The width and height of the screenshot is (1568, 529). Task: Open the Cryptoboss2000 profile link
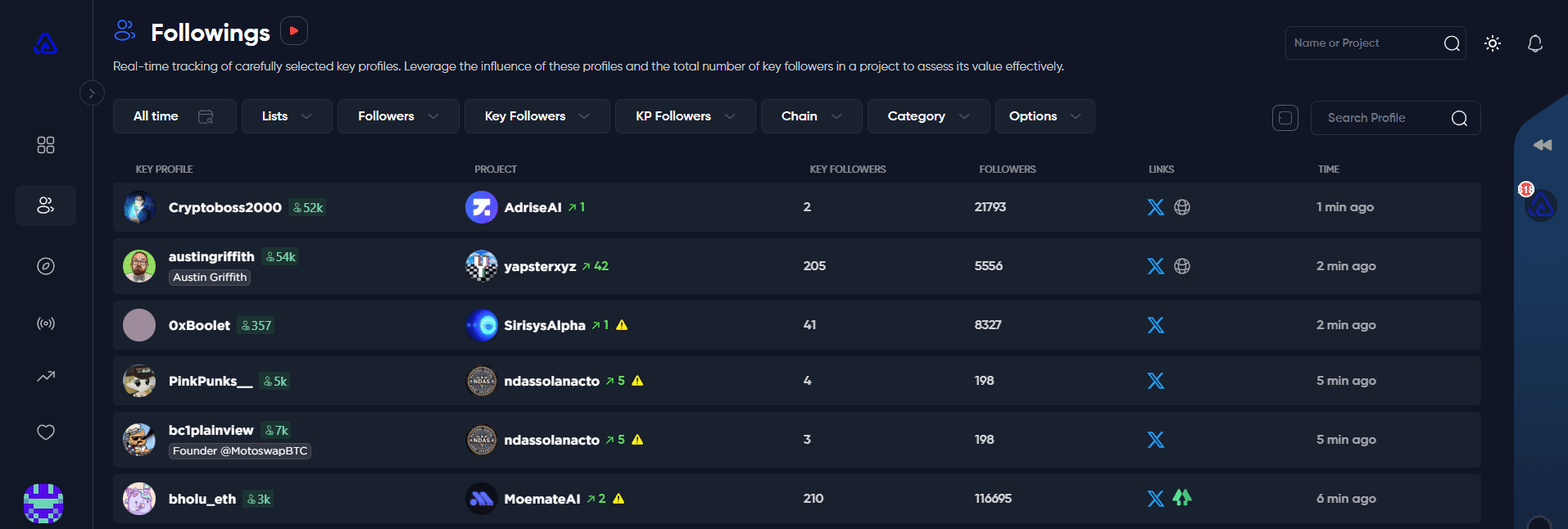[224, 207]
